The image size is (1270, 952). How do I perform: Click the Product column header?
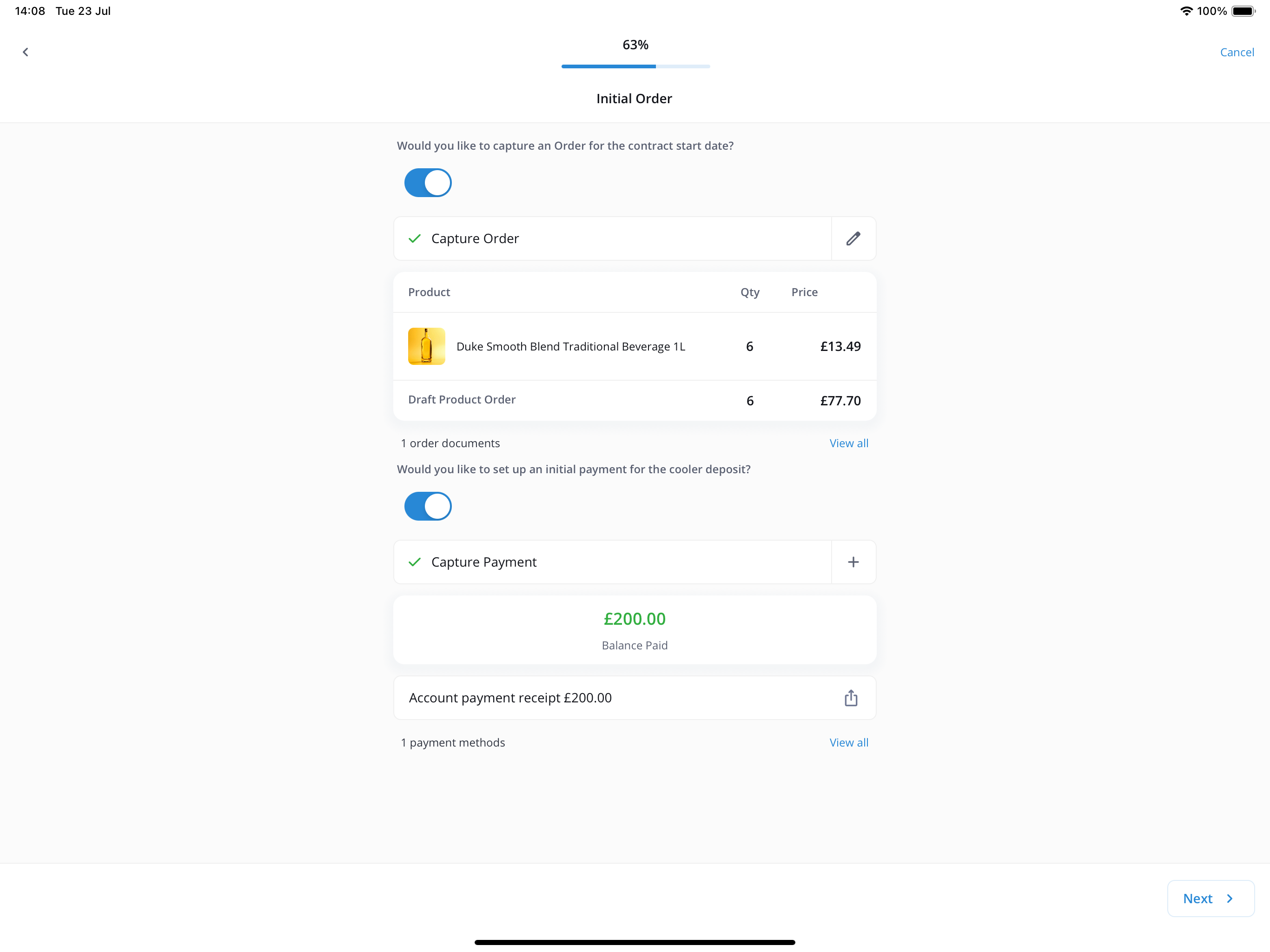pyautogui.click(x=429, y=292)
